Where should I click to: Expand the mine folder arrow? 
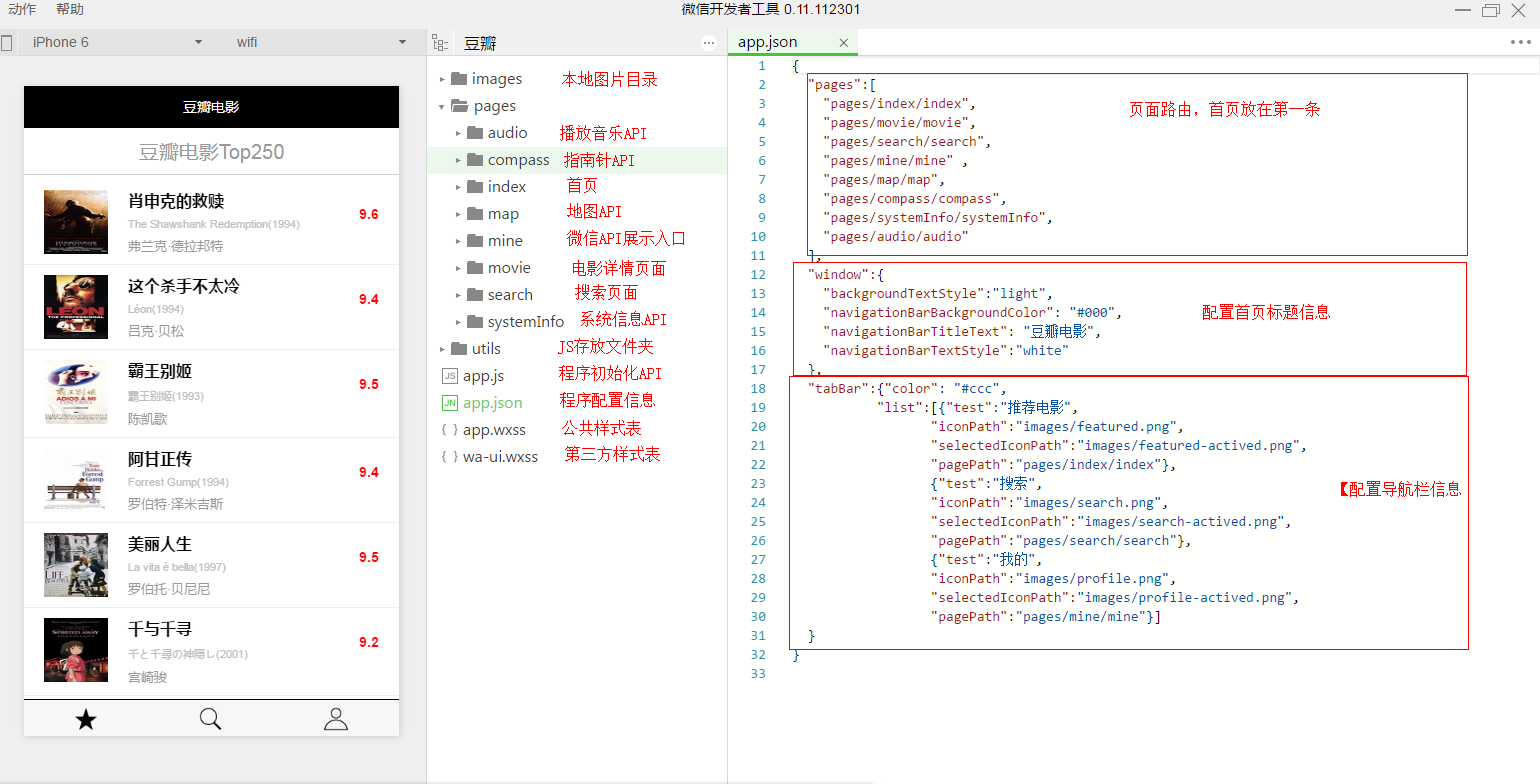[458, 241]
